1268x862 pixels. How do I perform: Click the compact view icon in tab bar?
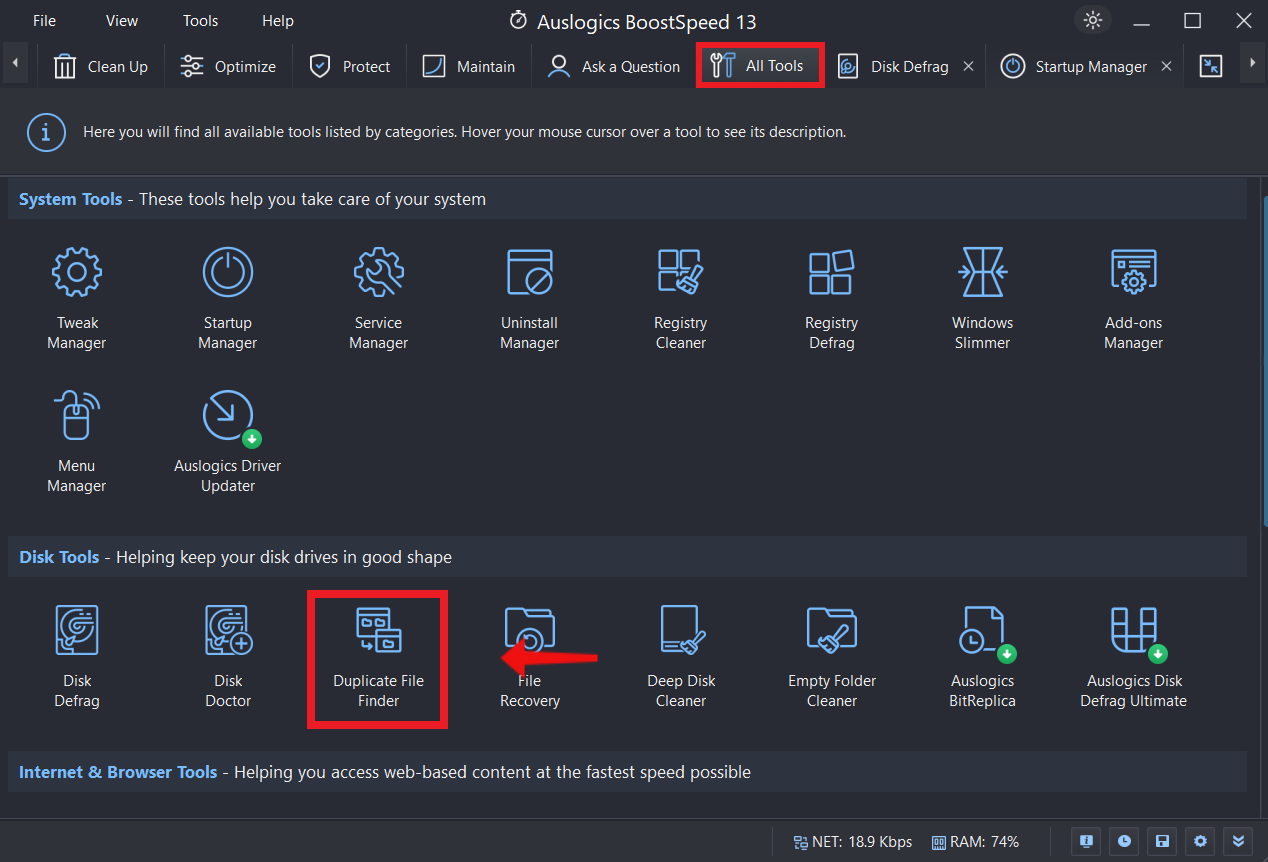click(1211, 66)
